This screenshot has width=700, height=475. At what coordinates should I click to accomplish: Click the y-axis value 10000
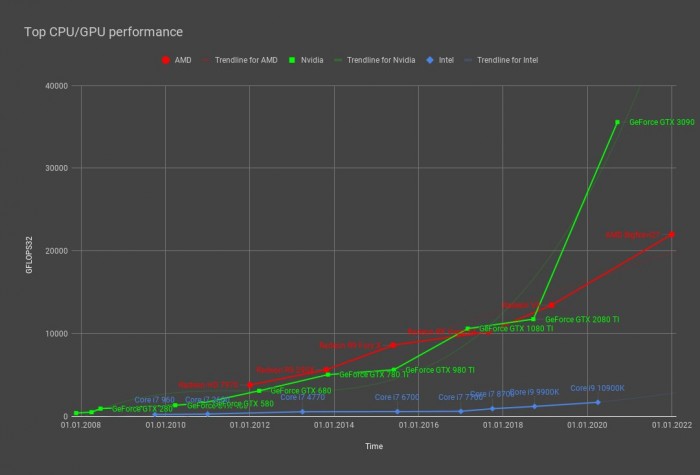[57, 333]
